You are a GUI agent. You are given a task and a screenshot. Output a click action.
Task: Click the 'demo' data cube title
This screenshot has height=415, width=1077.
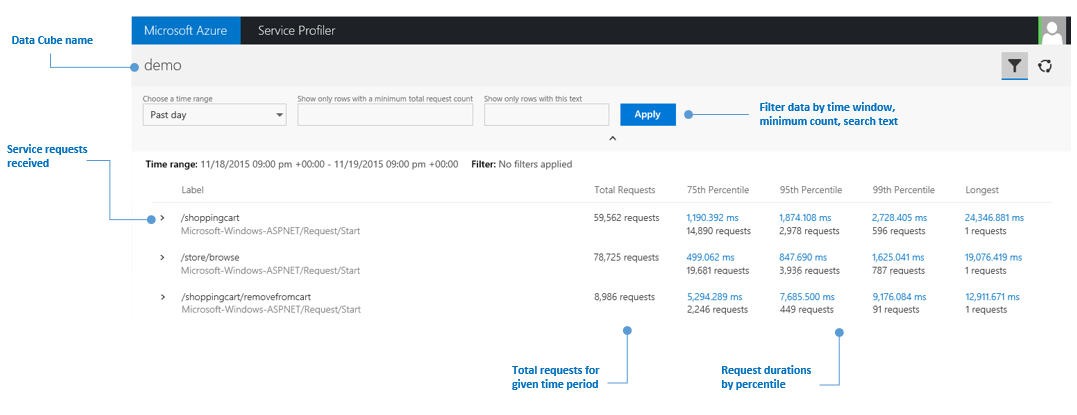point(163,66)
